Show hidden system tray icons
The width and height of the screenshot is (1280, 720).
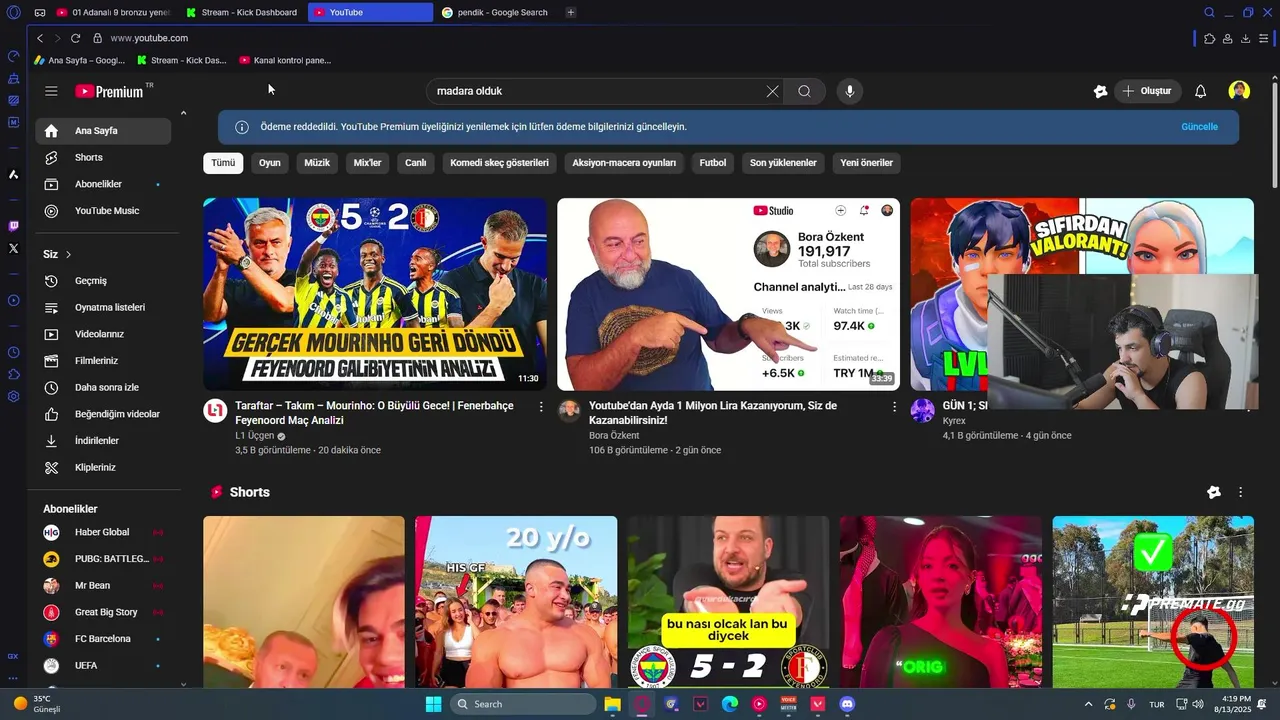coord(1088,704)
